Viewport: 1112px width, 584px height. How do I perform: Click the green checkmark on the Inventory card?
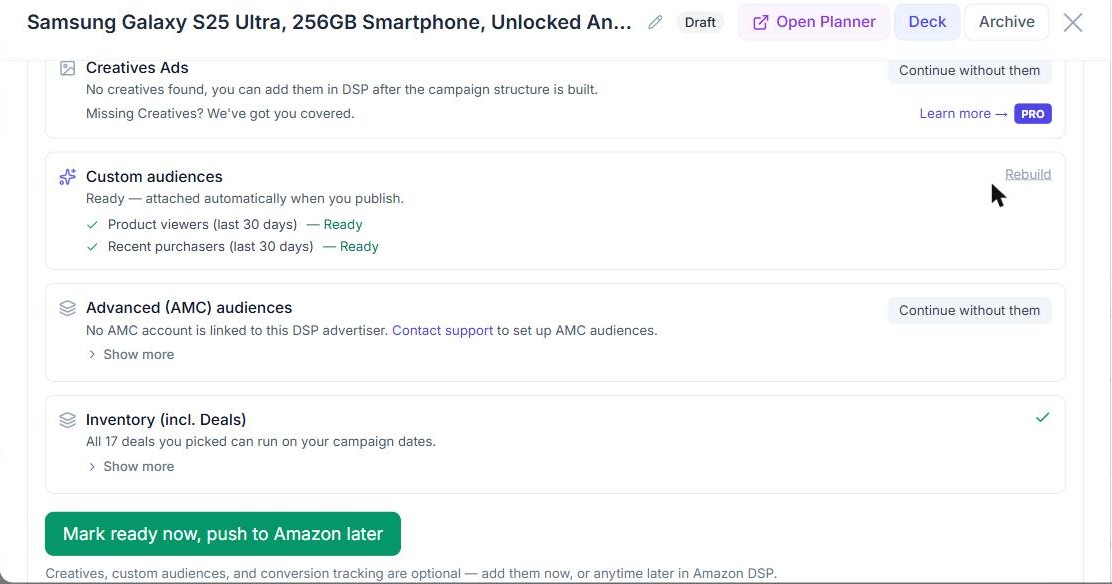click(1042, 417)
